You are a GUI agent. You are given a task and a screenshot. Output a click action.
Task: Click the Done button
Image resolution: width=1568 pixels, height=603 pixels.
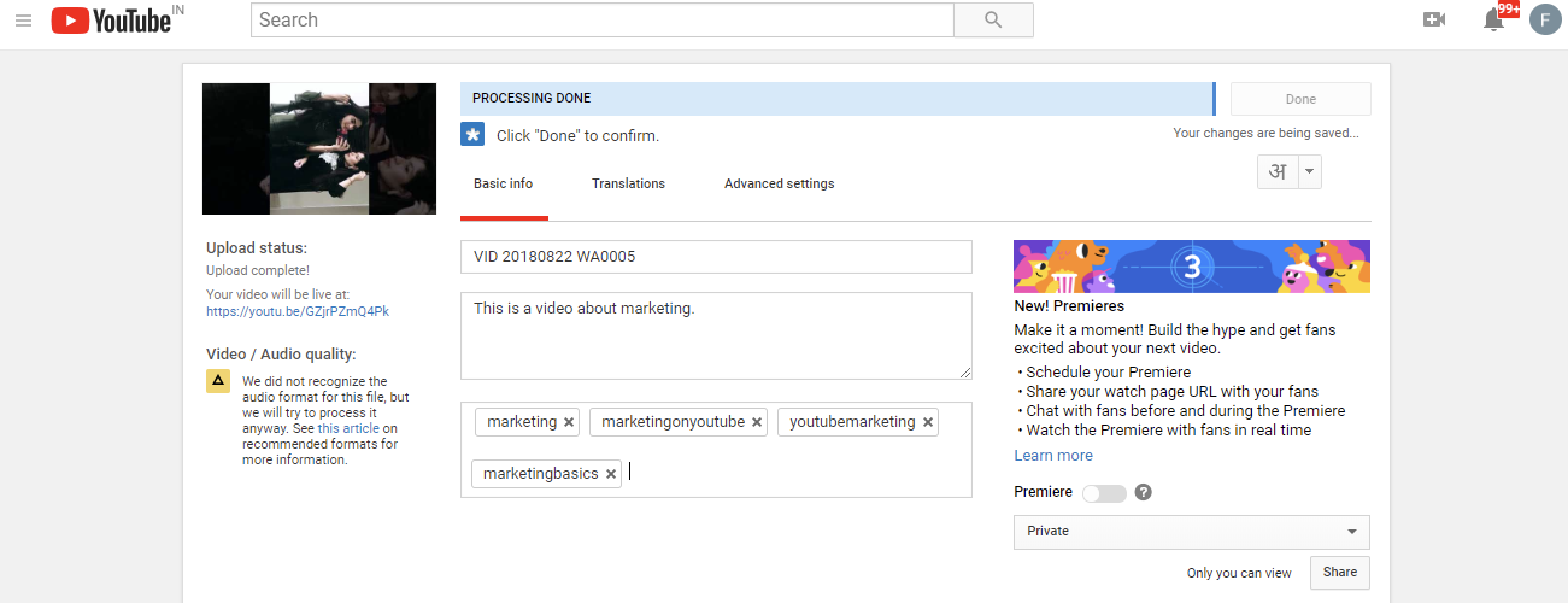click(x=1301, y=99)
